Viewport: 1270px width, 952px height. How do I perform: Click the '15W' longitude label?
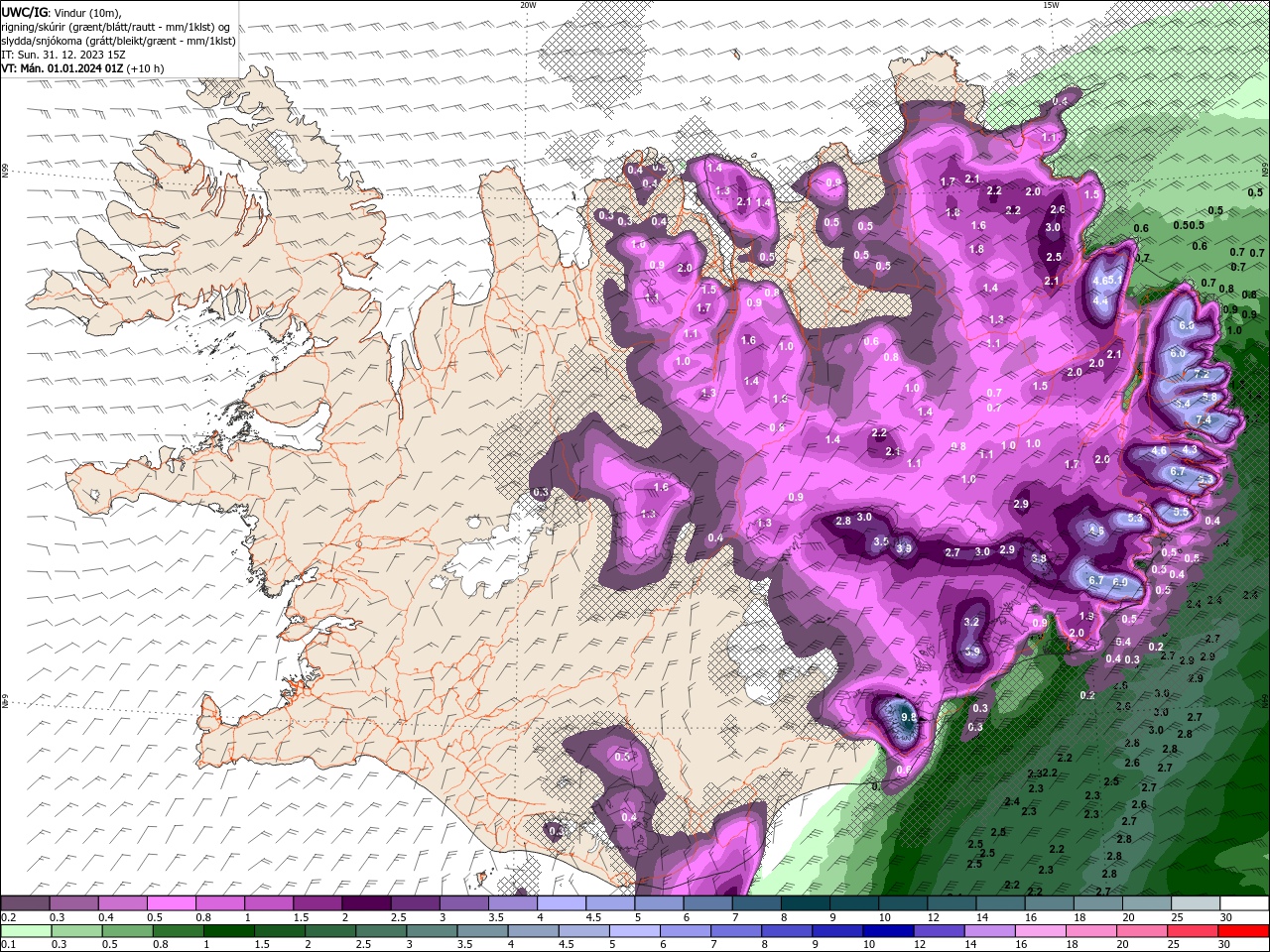[1051, 5]
